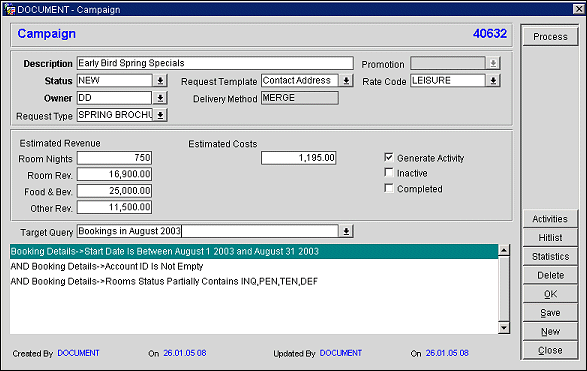The image size is (587, 371).
Task: Close the Campaign window with X
Action: [x=578, y=9]
